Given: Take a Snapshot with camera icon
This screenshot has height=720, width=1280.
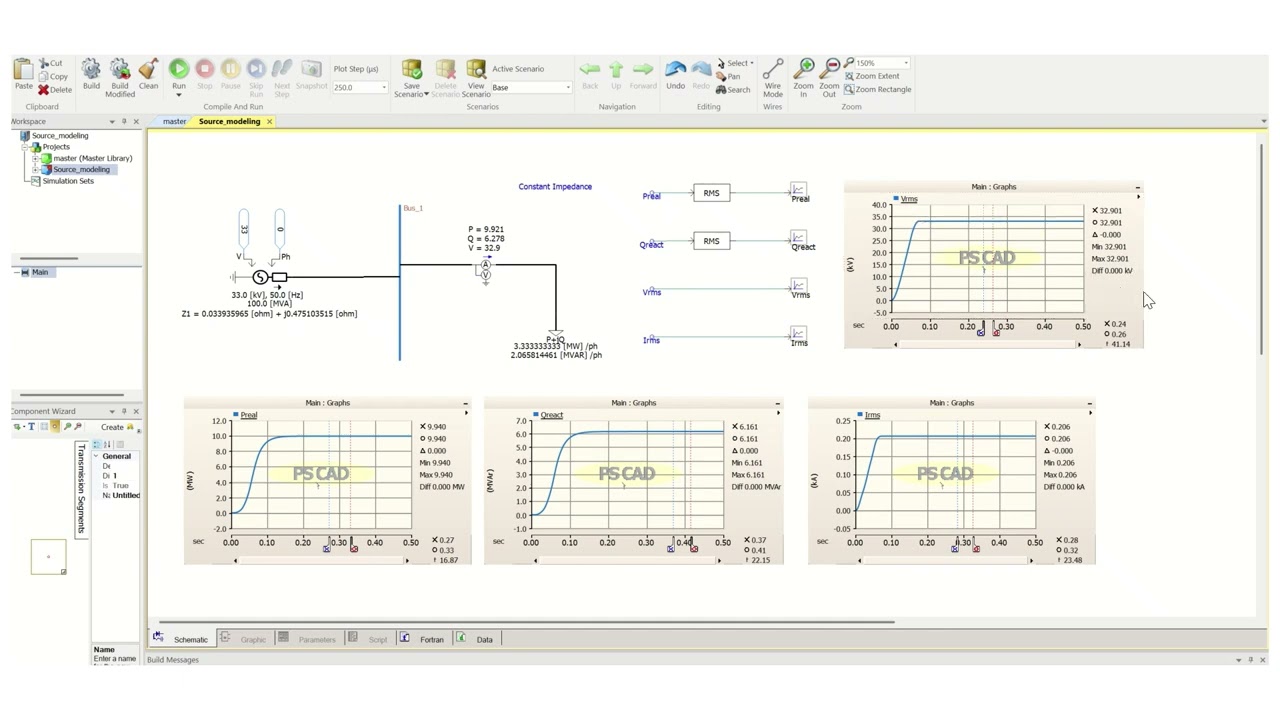Looking at the screenshot, I should point(312,68).
